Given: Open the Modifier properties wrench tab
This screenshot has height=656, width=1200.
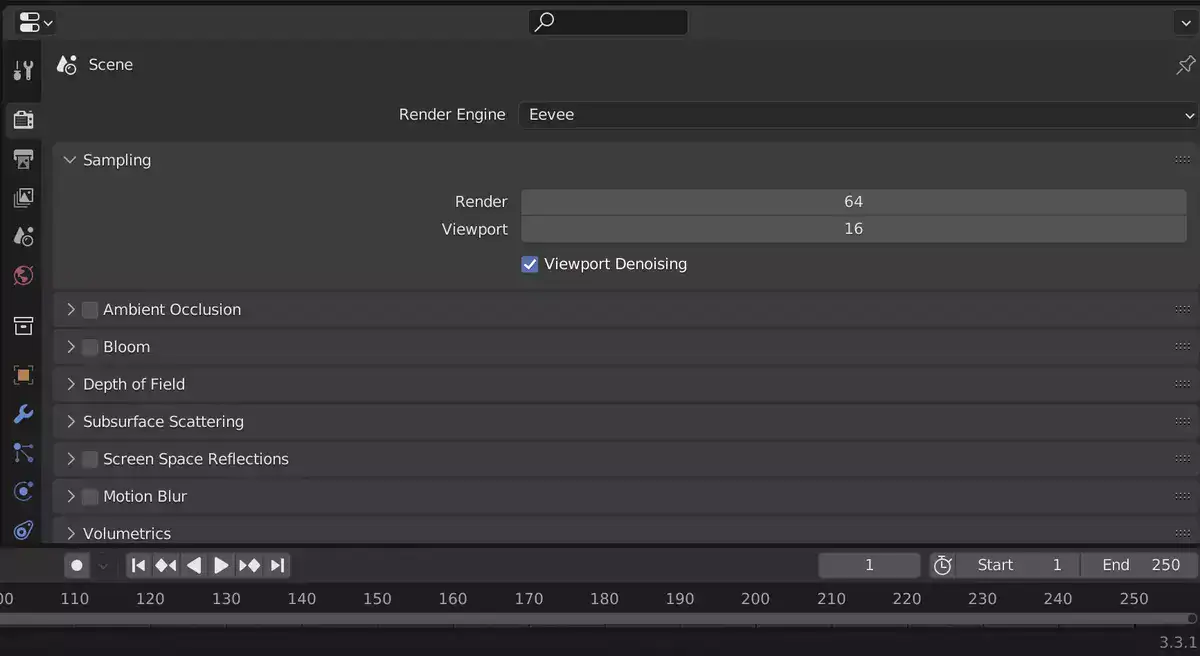Looking at the screenshot, I should 23,414.
